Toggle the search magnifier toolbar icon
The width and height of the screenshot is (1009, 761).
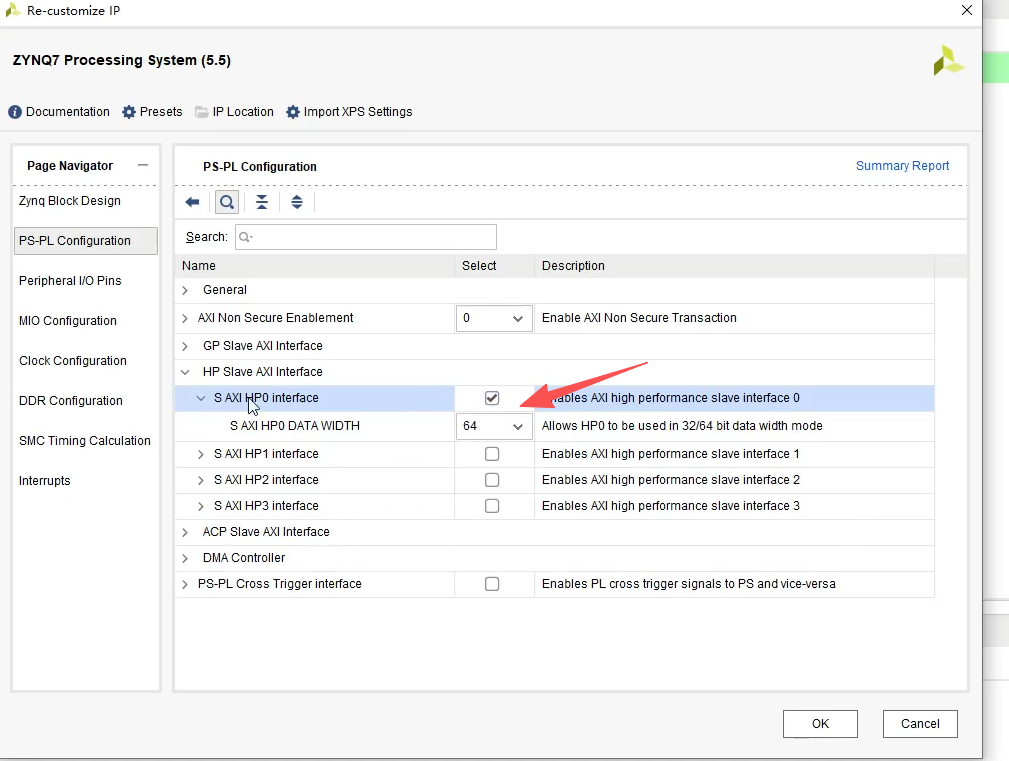coord(227,202)
